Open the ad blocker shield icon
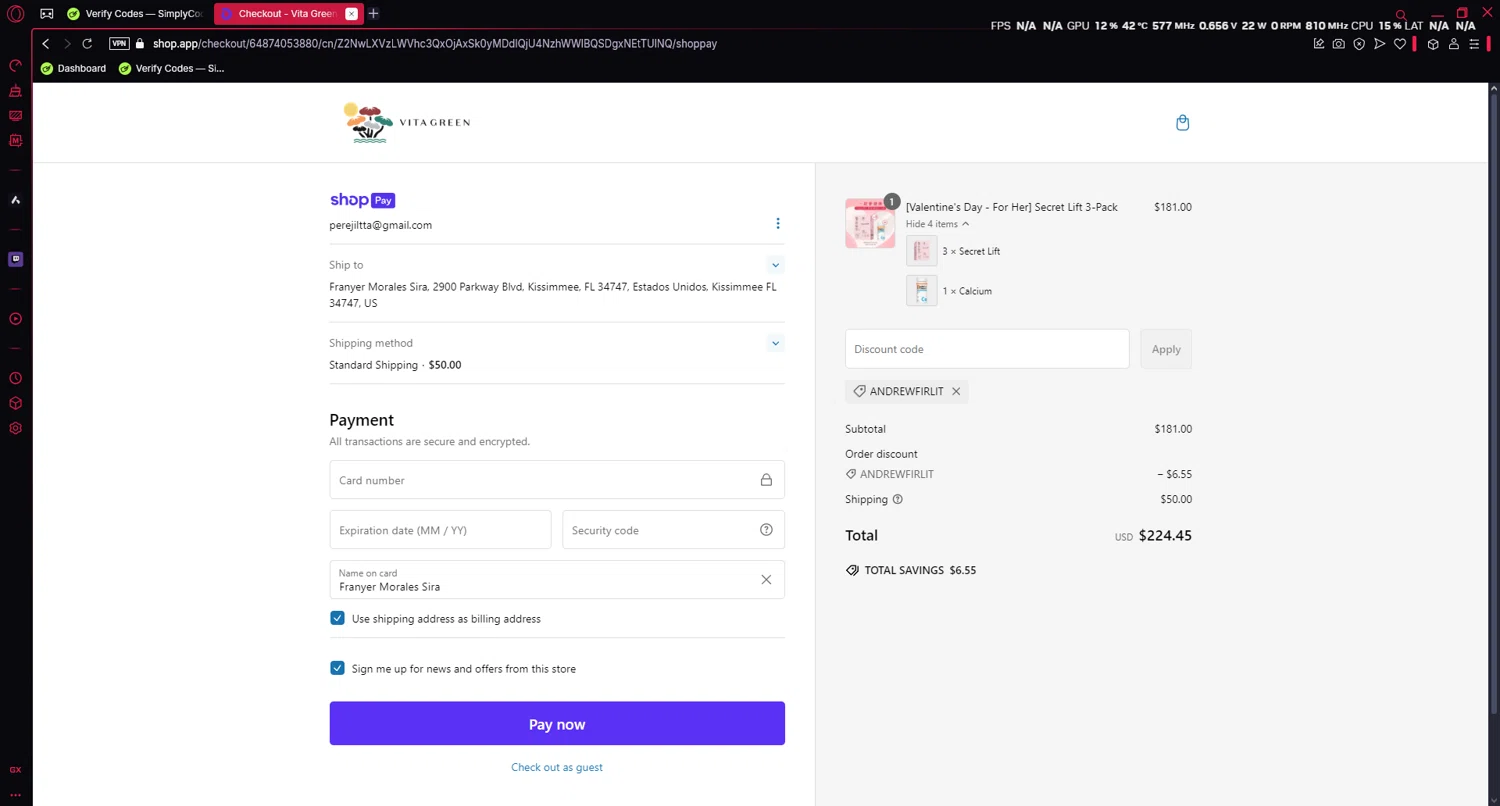The width and height of the screenshot is (1500, 806). pos(1359,44)
